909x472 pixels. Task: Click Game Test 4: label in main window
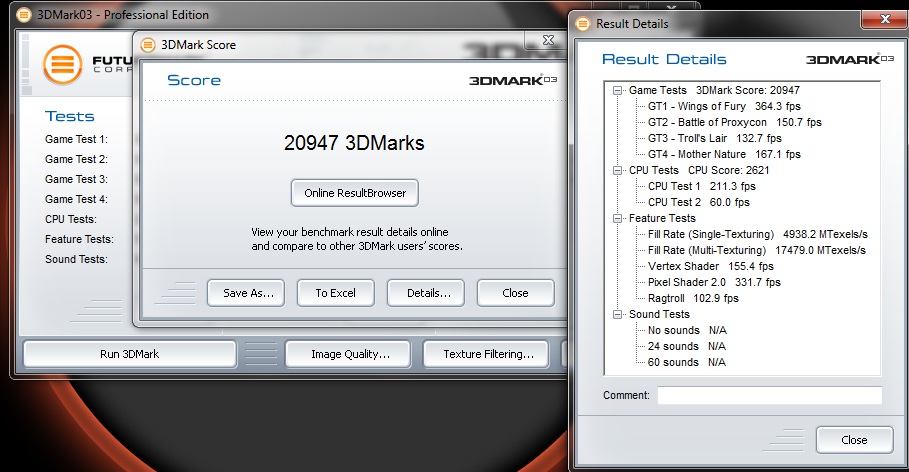[77, 199]
